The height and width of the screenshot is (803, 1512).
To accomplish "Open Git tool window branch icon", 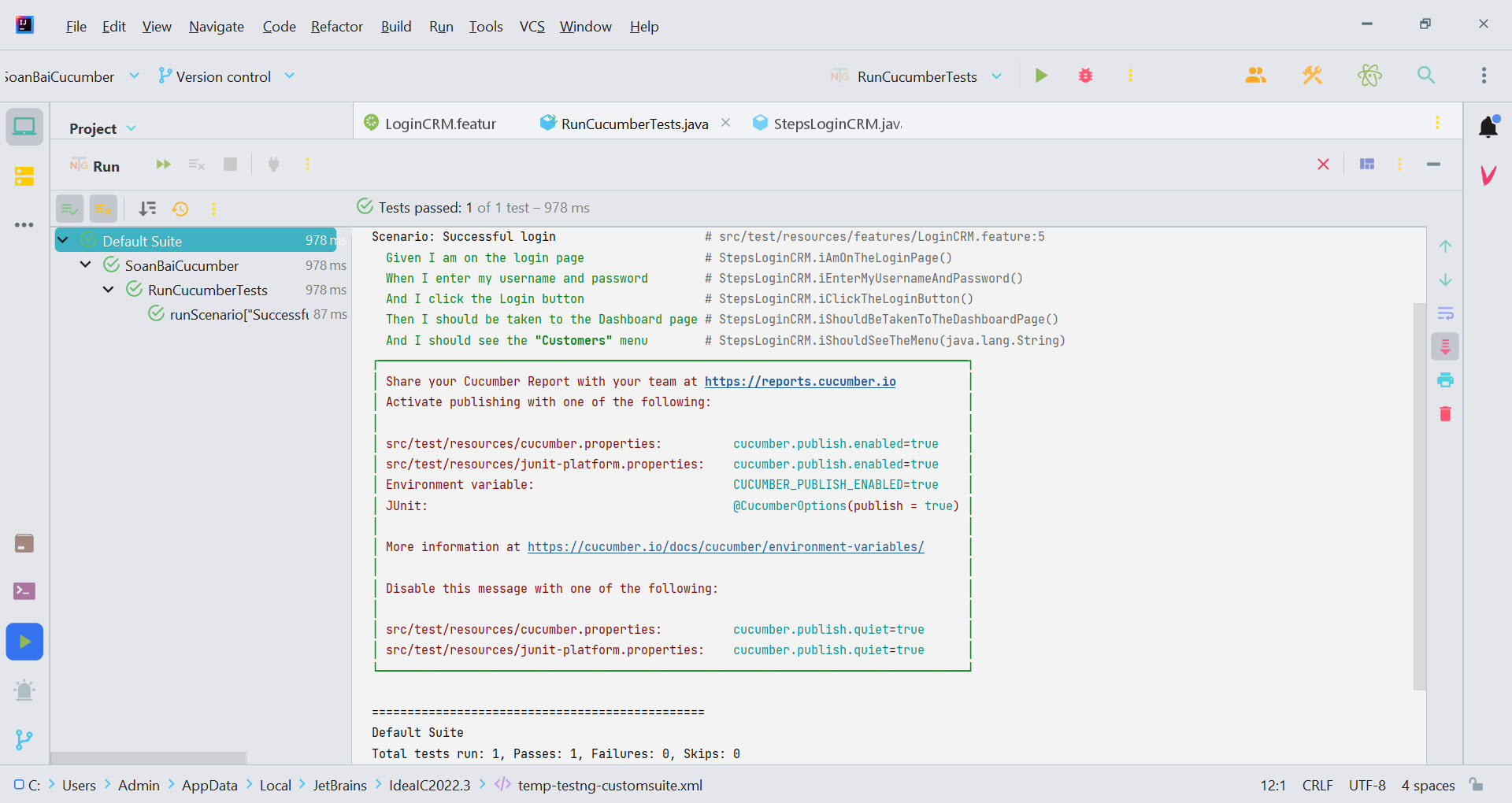I will tap(24, 740).
